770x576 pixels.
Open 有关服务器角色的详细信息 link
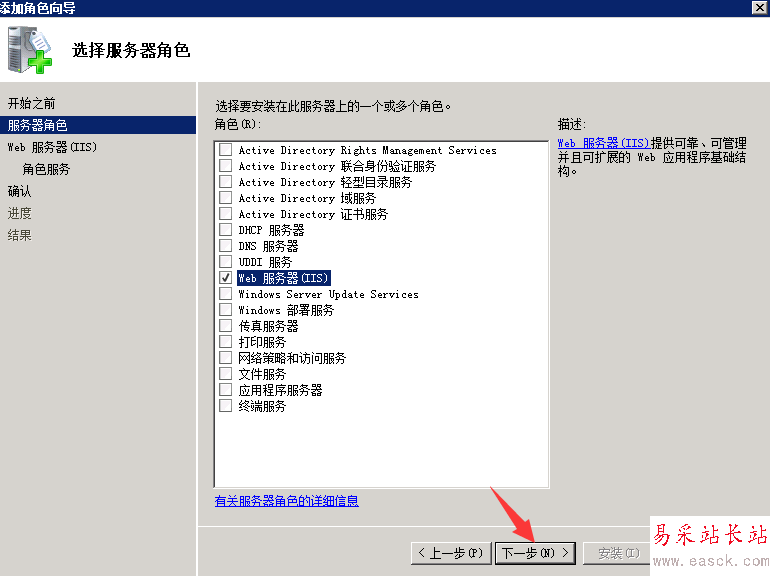click(x=286, y=501)
